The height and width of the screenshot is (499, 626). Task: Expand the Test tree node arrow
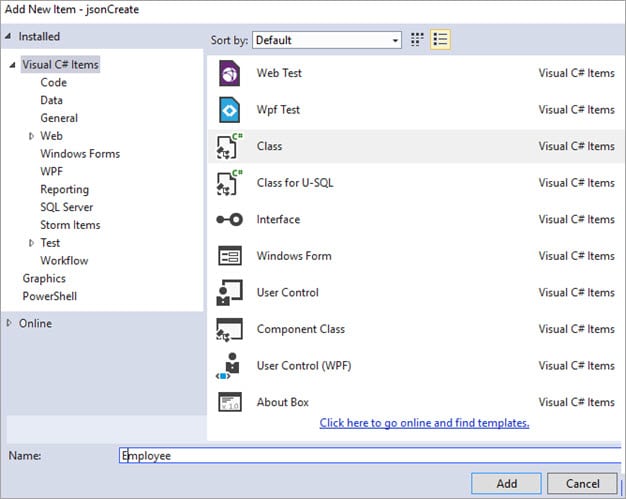point(31,243)
